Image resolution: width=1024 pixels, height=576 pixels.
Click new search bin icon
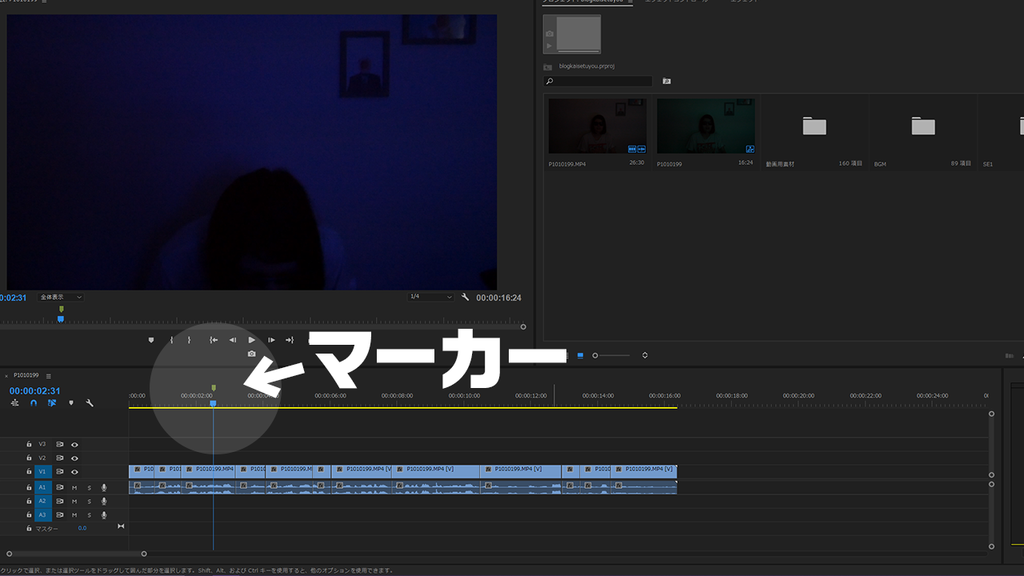pos(667,81)
